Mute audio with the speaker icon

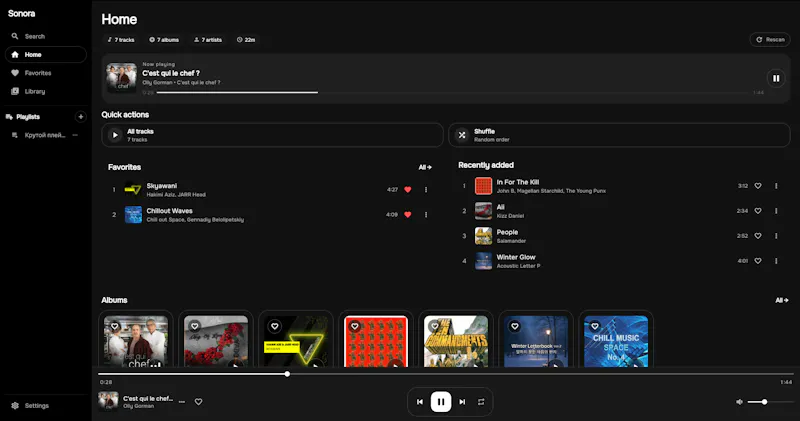coord(739,402)
